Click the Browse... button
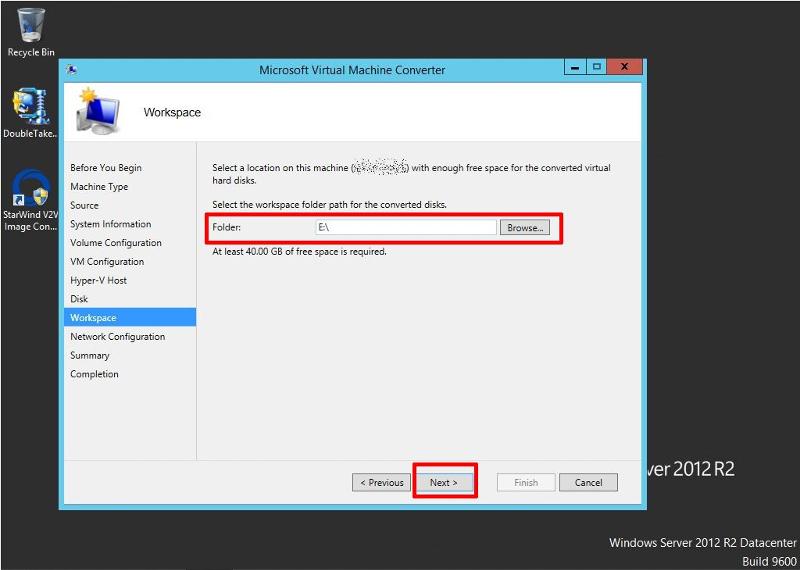This screenshot has height=570, width=800. coord(524,228)
